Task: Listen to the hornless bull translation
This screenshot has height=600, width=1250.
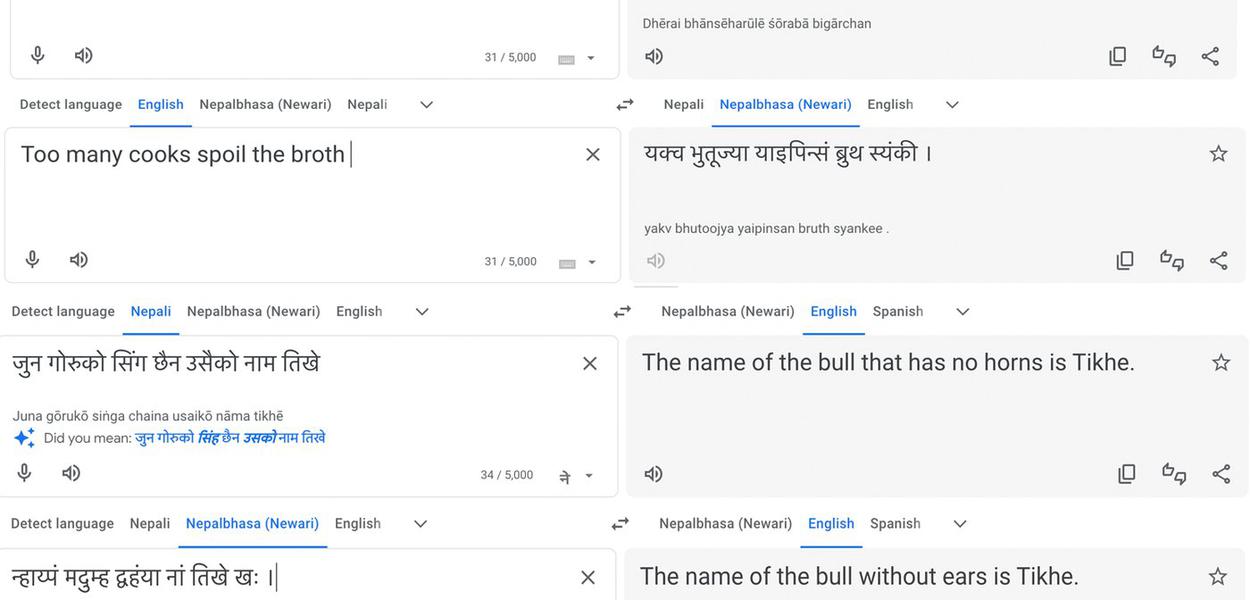Action: (x=653, y=472)
